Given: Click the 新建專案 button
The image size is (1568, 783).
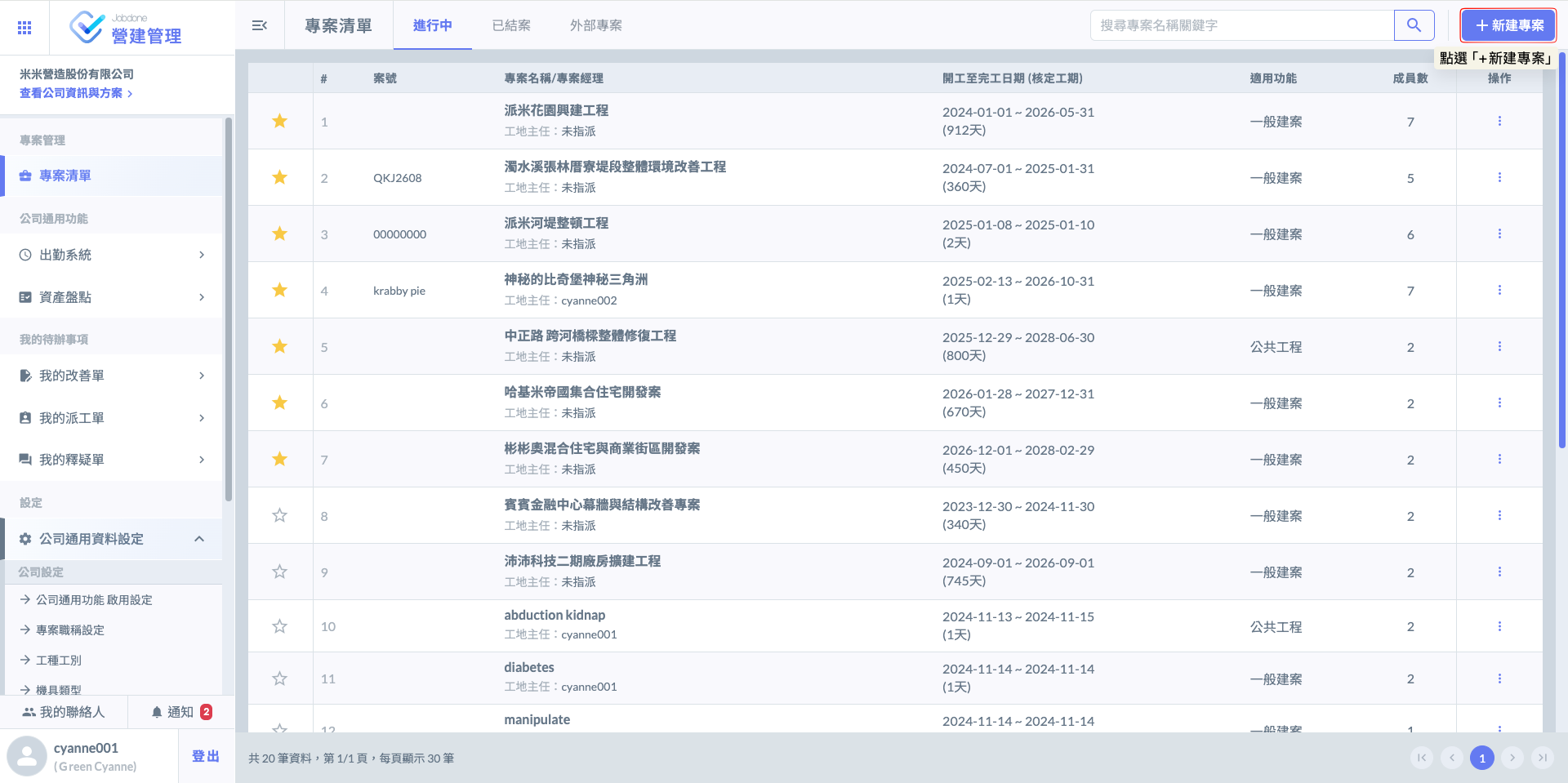Looking at the screenshot, I should pyautogui.click(x=1508, y=25).
